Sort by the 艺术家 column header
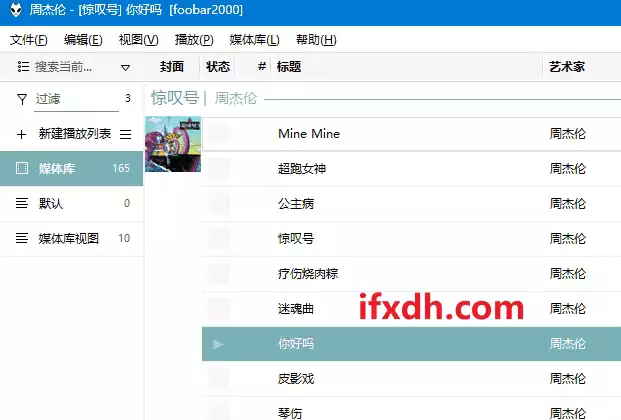The height and width of the screenshot is (420, 621). pos(582,67)
